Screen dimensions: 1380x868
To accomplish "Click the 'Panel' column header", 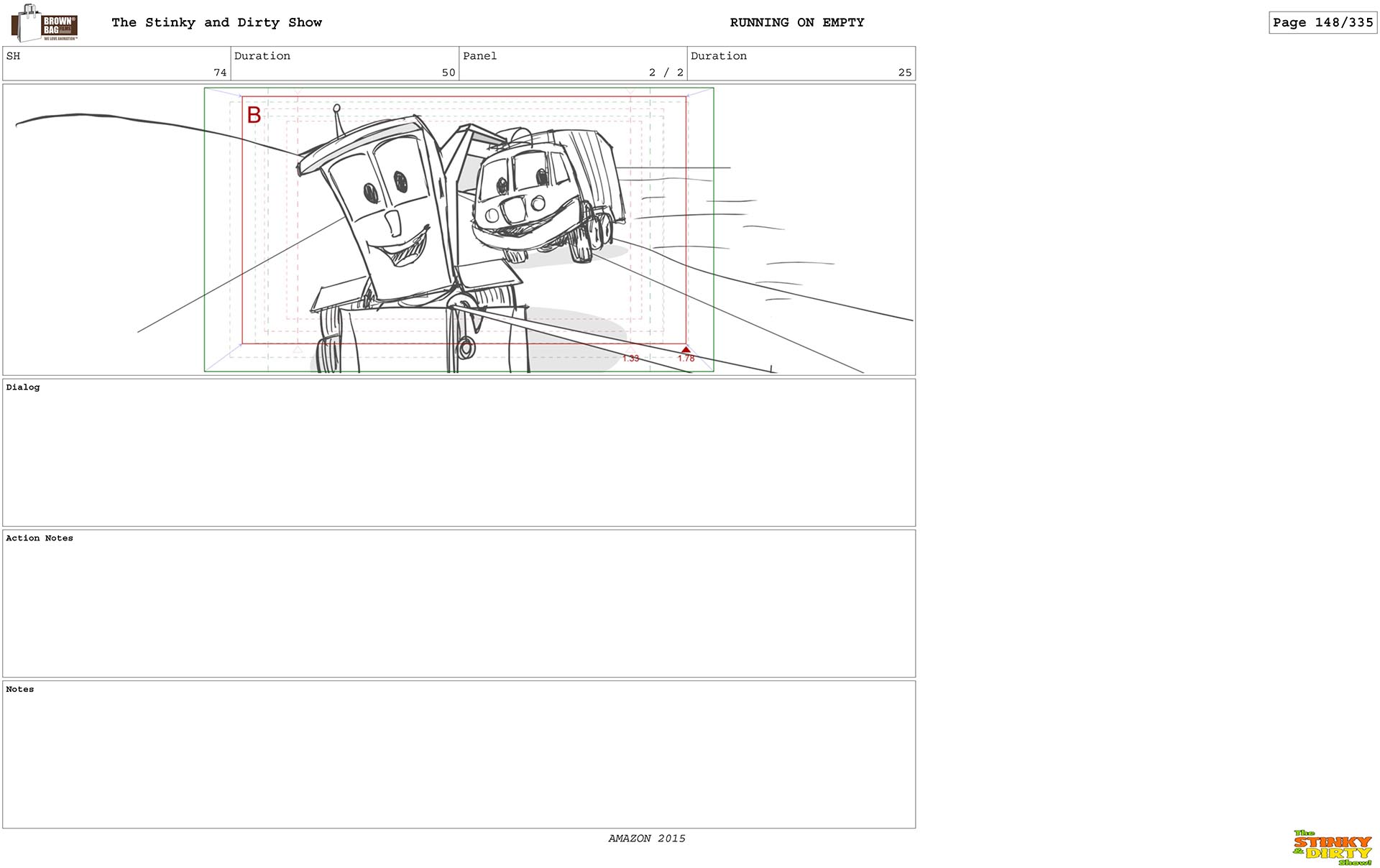I will pos(479,56).
